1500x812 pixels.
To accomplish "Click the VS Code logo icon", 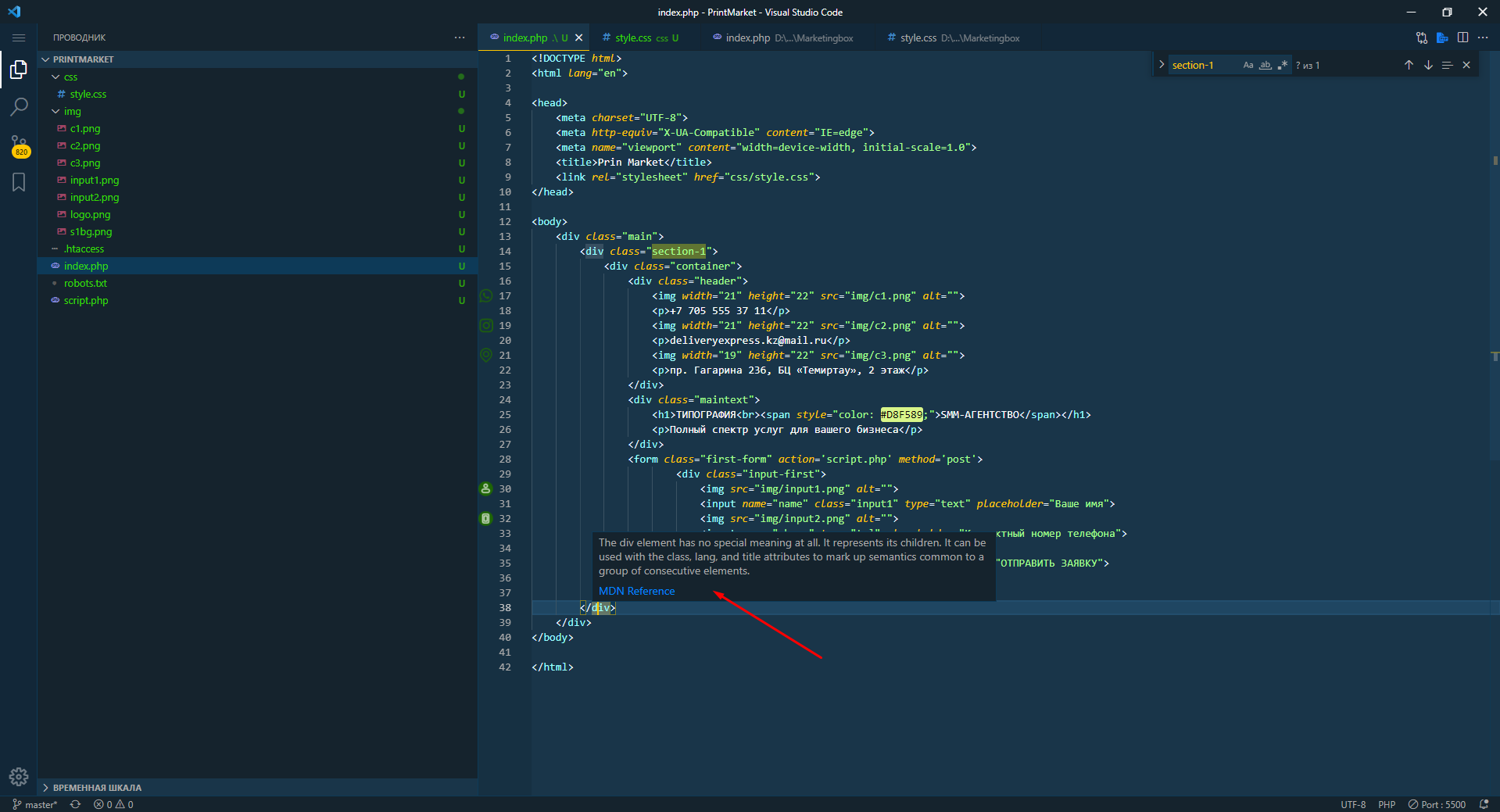I will [14, 12].
